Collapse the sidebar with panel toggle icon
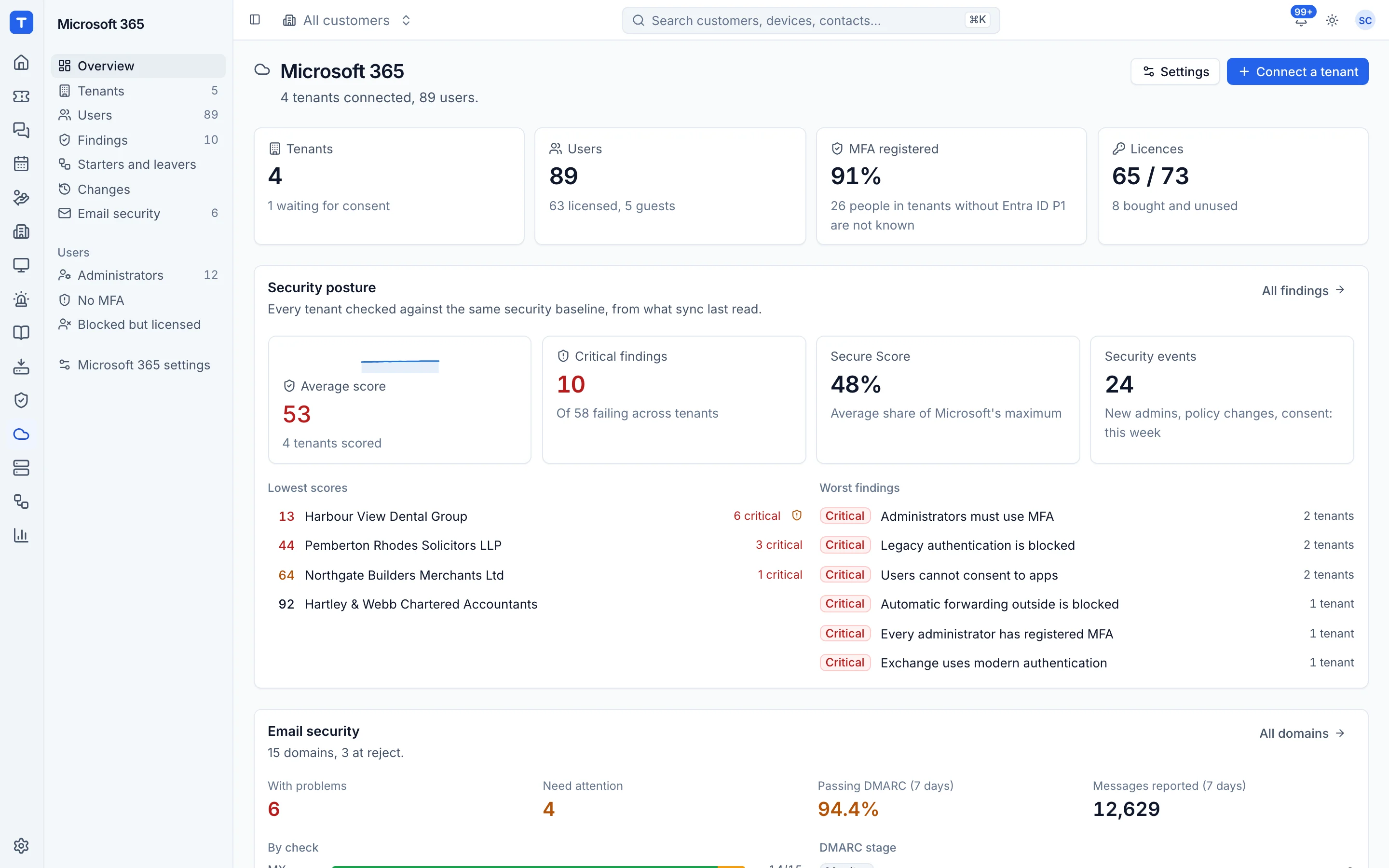 [x=255, y=20]
